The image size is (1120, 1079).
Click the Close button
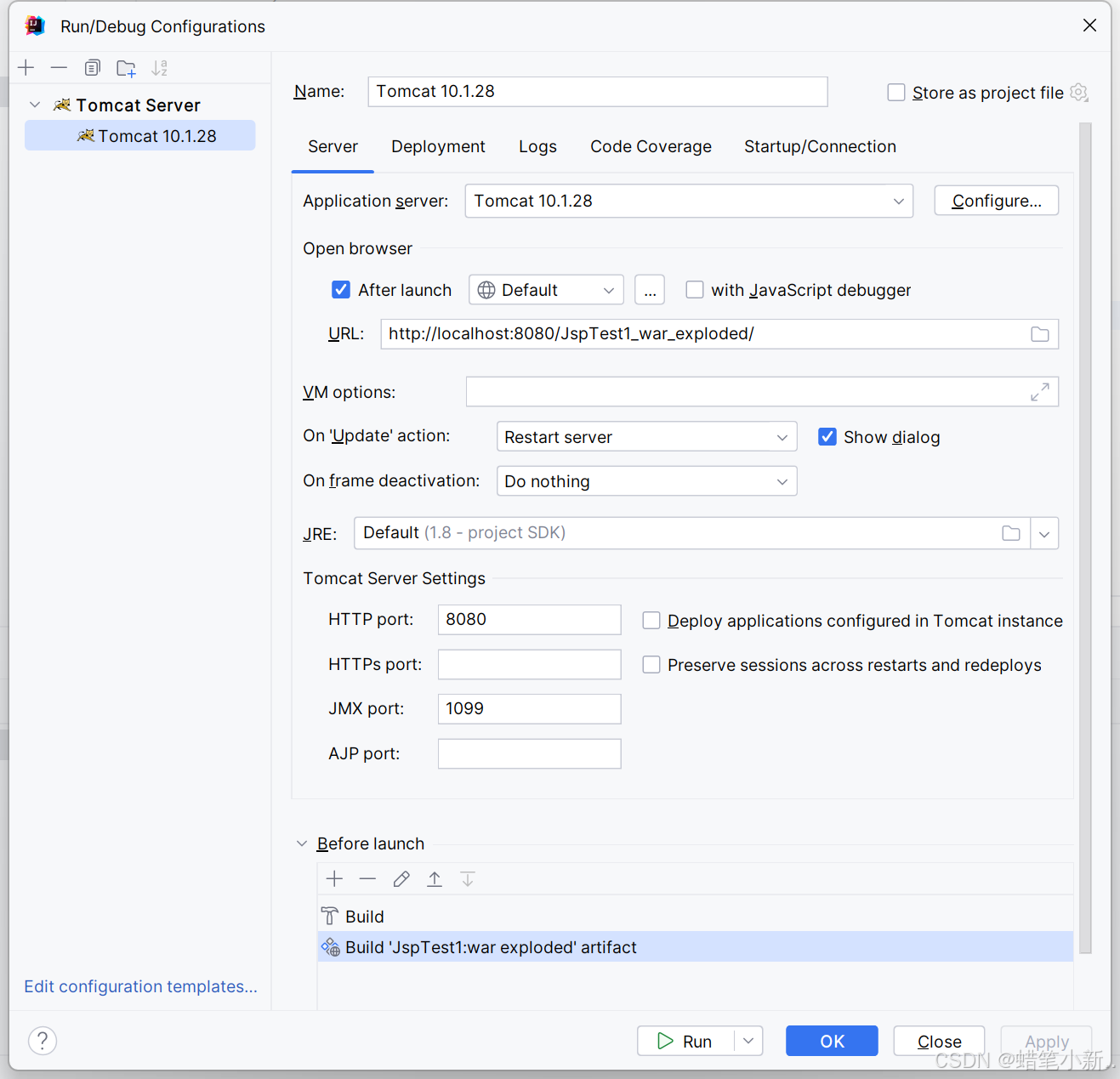click(x=939, y=1041)
